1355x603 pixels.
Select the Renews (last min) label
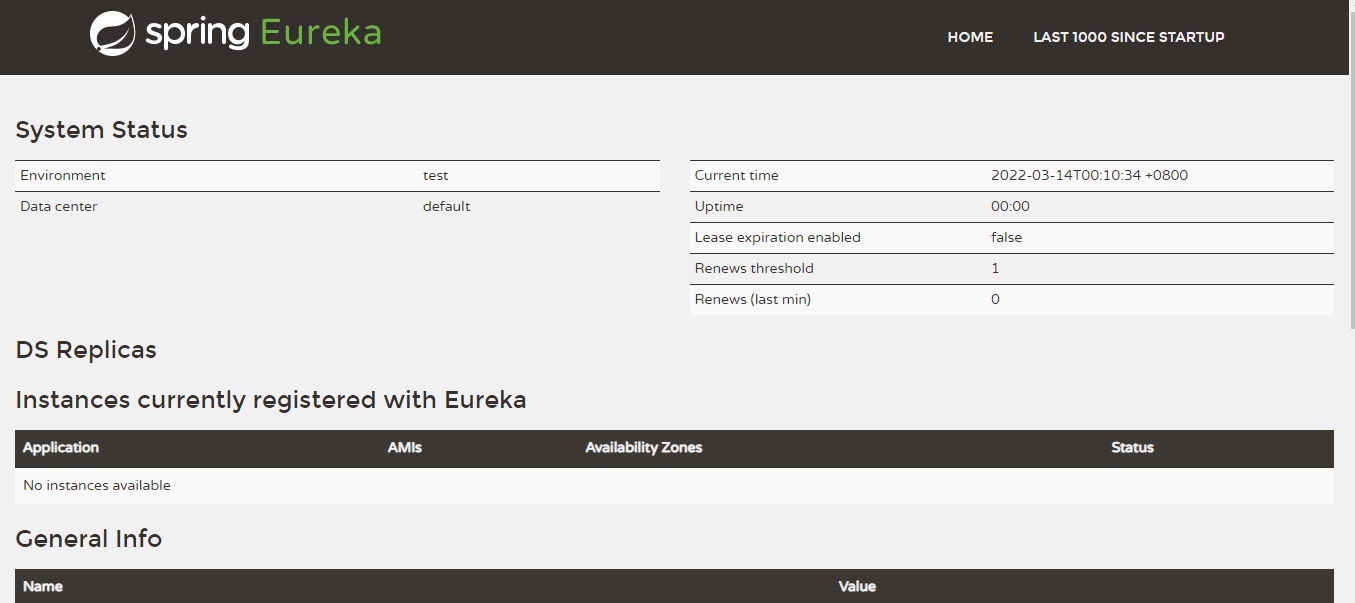tap(752, 299)
